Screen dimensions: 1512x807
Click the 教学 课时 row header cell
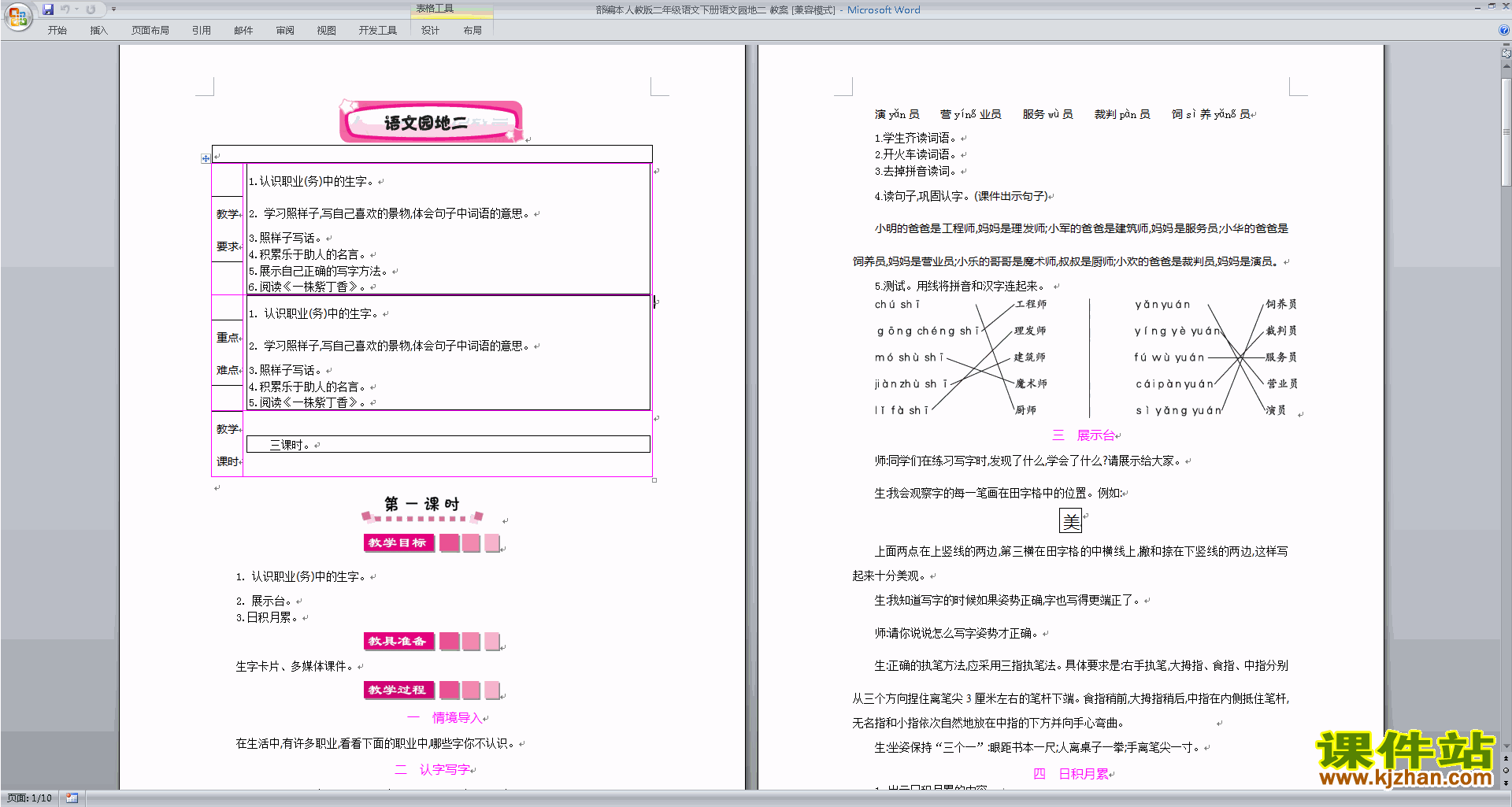coord(228,445)
